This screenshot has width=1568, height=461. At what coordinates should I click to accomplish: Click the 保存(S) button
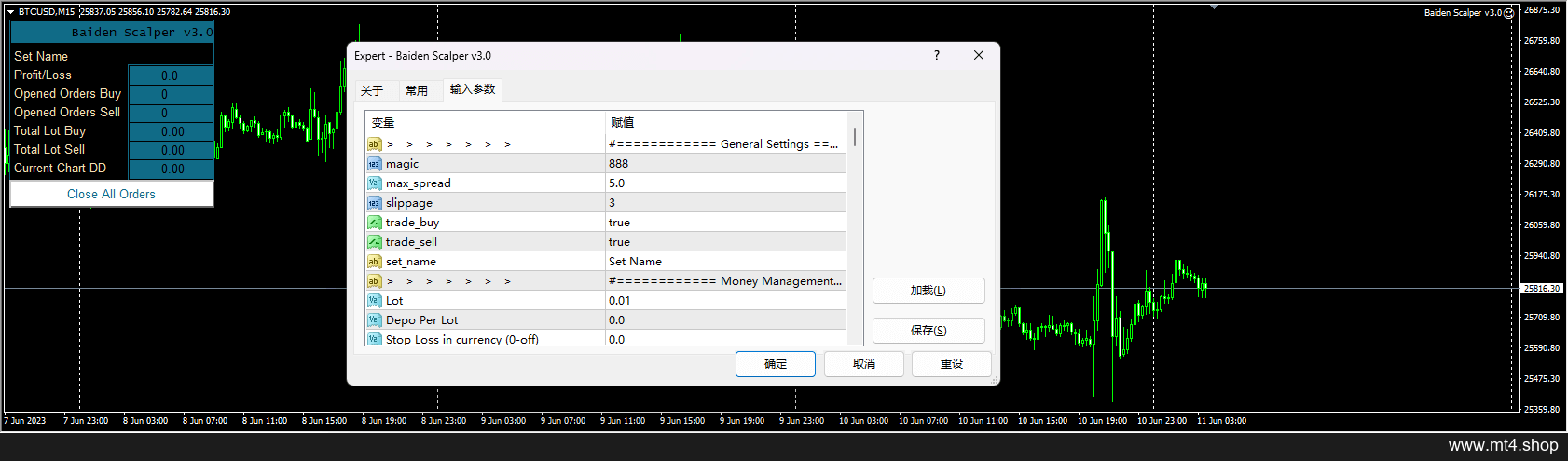click(x=928, y=331)
